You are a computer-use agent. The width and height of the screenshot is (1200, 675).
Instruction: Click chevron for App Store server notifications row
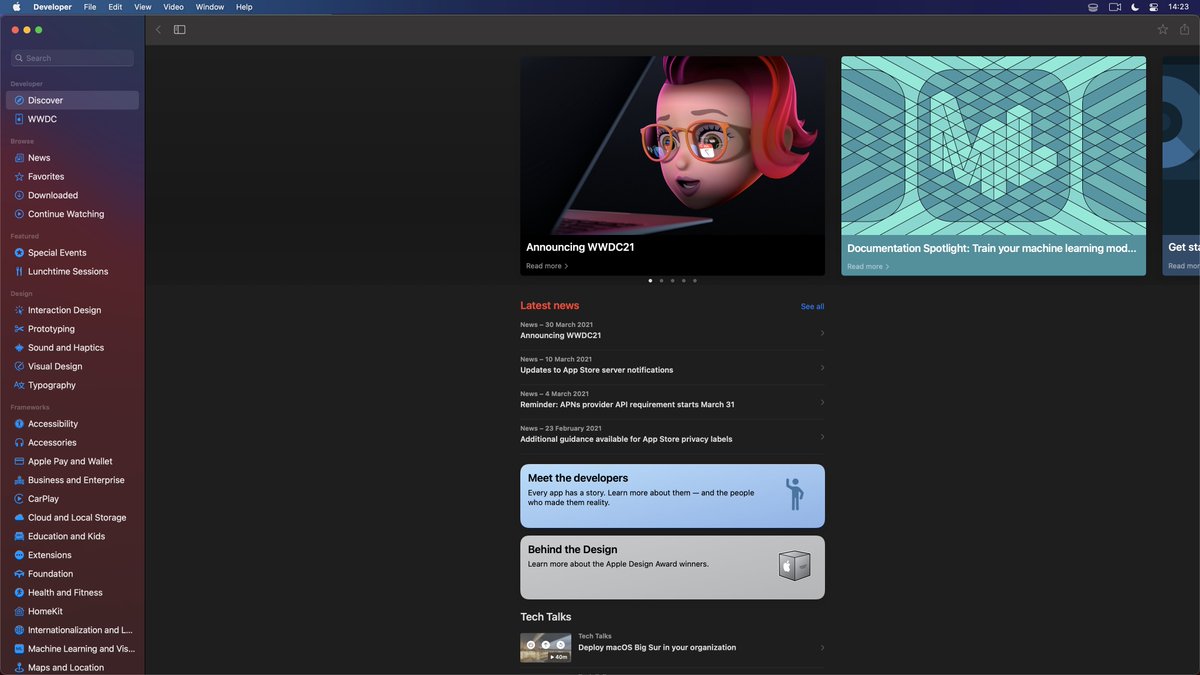point(822,367)
